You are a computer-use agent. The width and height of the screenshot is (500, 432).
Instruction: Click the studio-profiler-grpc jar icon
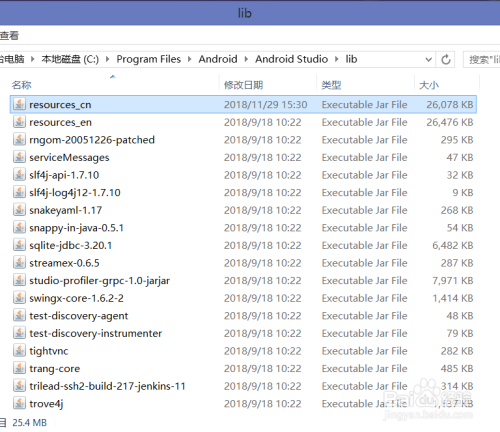pyautogui.click(x=19, y=280)
